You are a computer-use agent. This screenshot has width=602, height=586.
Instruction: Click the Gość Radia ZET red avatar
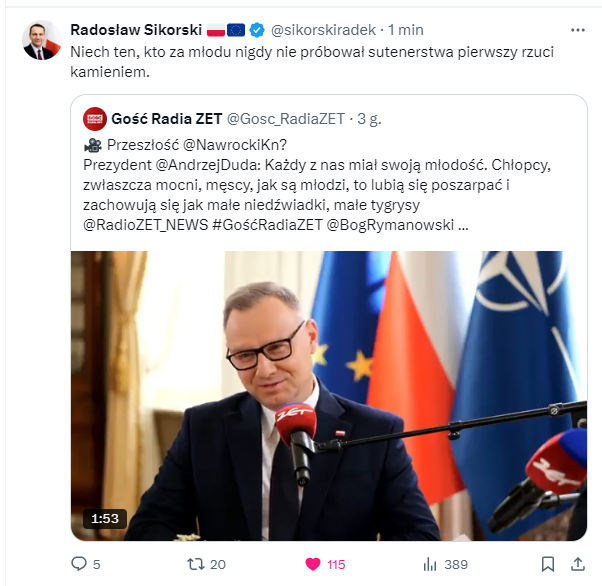(x=94, y=119)
